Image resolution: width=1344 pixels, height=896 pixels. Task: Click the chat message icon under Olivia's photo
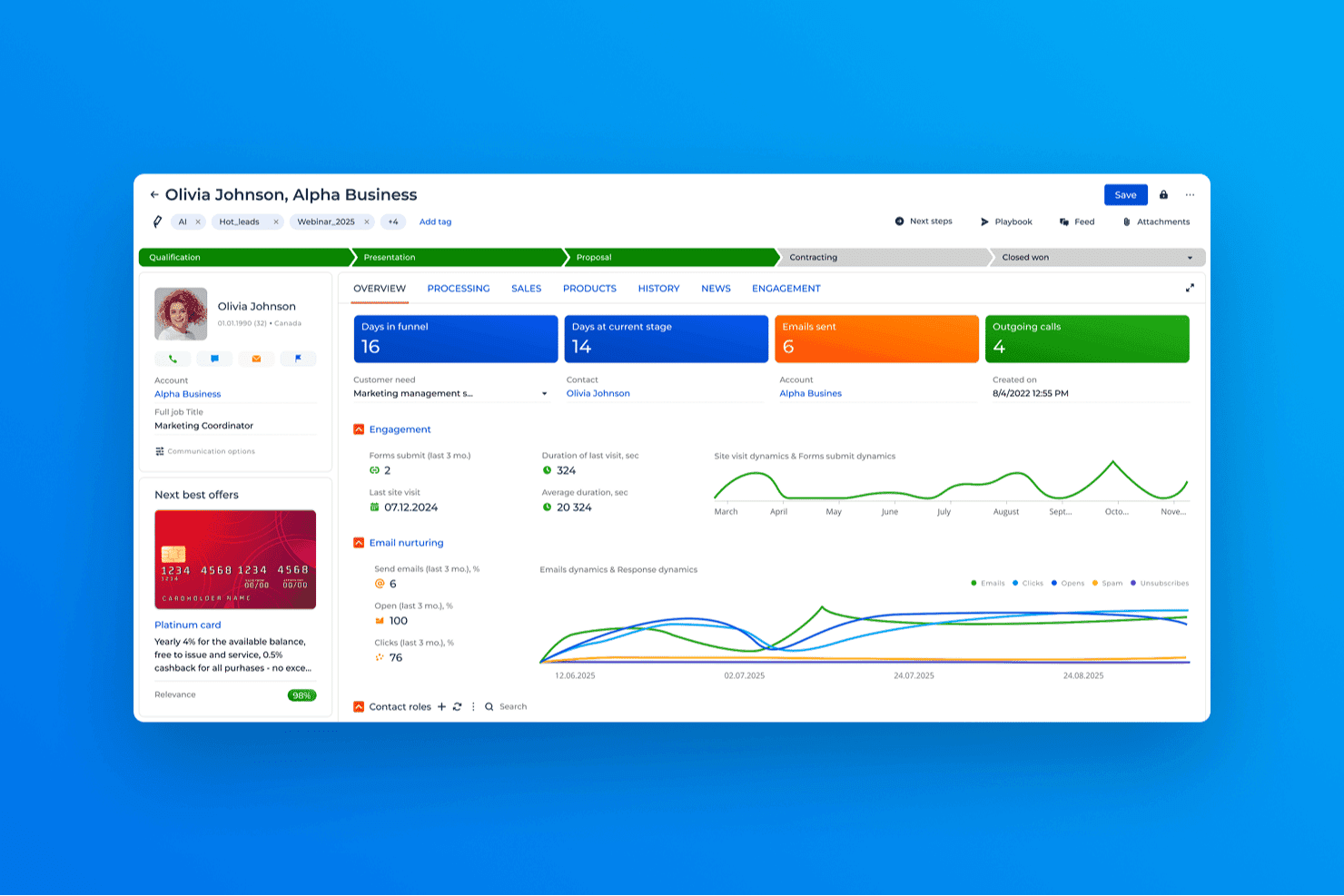[214, 359]
